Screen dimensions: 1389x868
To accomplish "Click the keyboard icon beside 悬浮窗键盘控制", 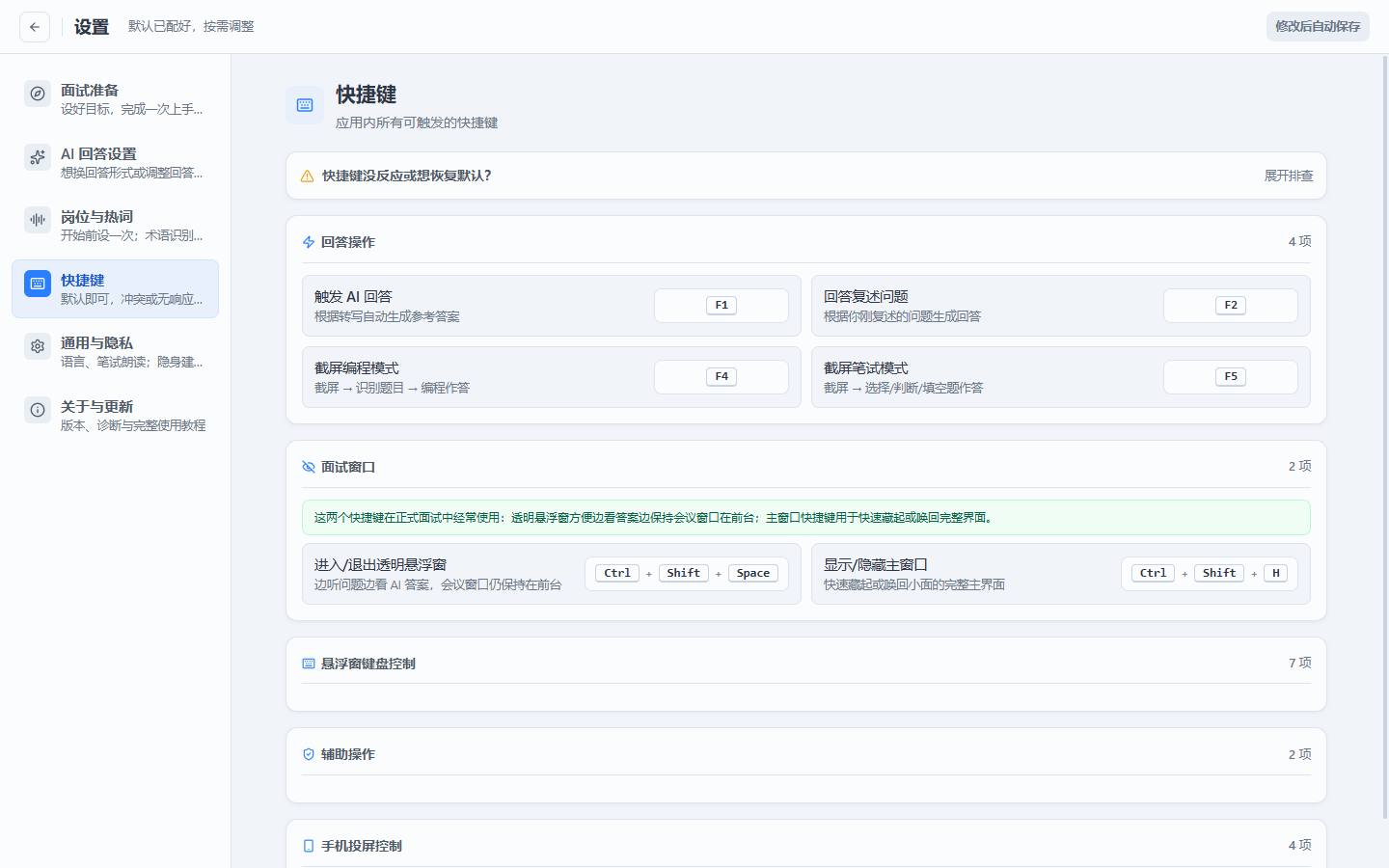I will pyautogui.click(x=309, y=664).
